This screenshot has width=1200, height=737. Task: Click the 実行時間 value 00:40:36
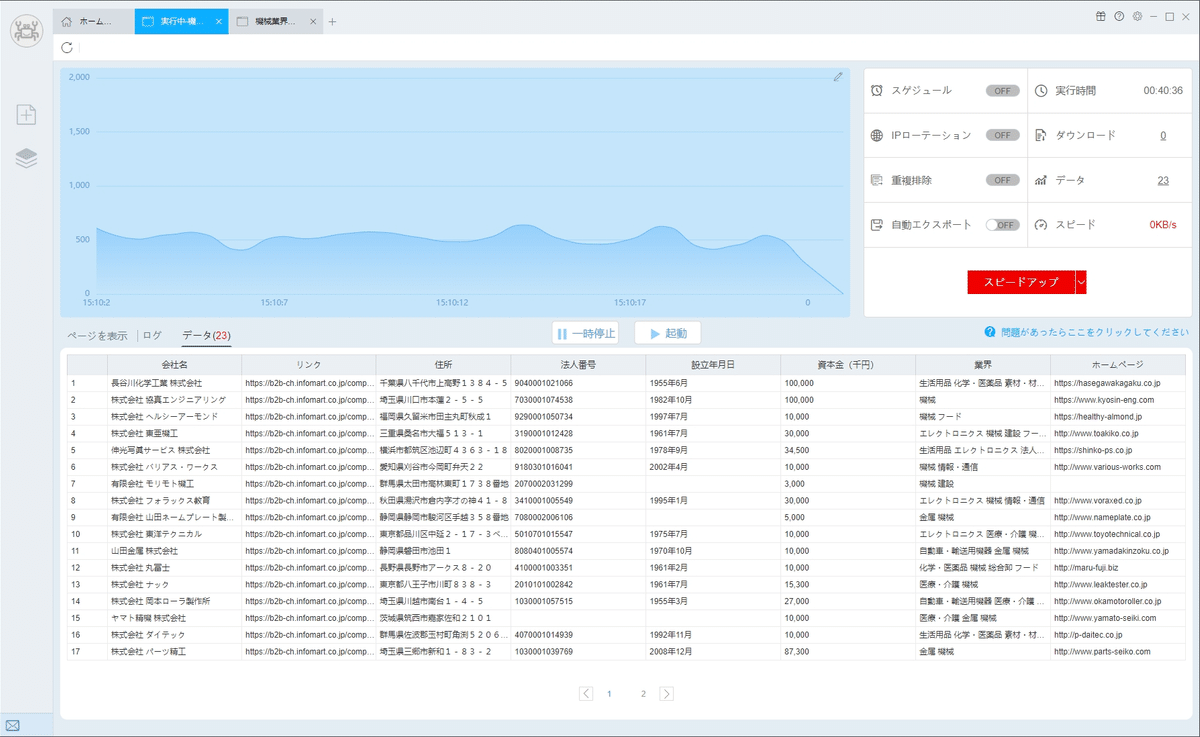[x=1163, y=90]
